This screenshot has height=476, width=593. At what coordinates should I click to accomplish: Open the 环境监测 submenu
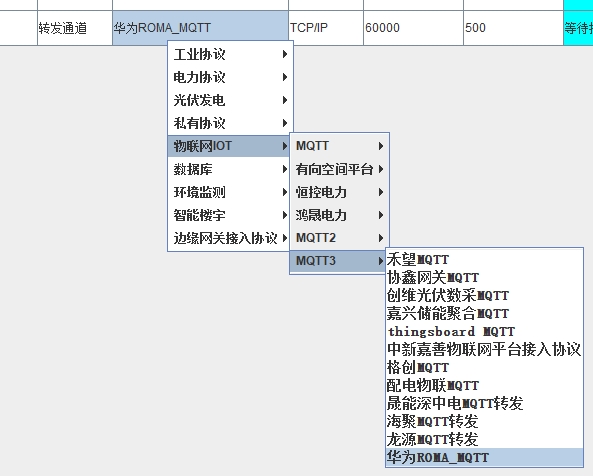pyautogui.click(x=229, y=192)
